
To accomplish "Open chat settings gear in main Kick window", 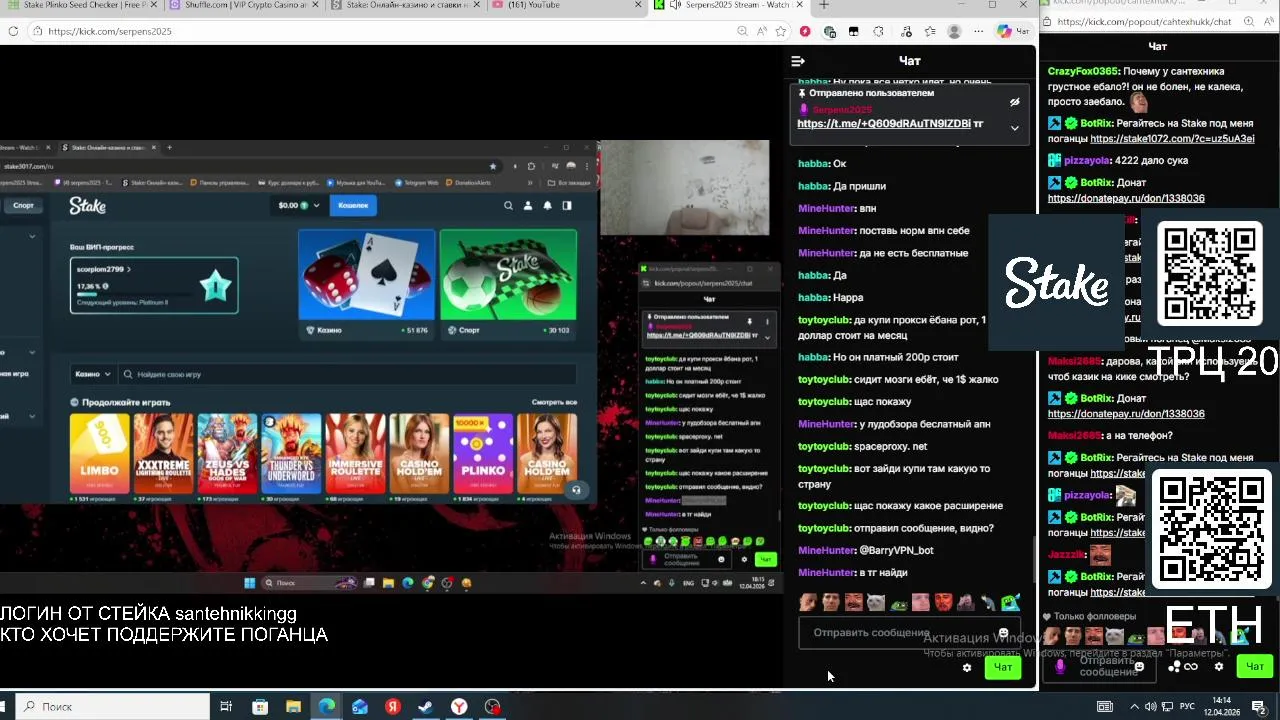I will (x=967, y=667).
